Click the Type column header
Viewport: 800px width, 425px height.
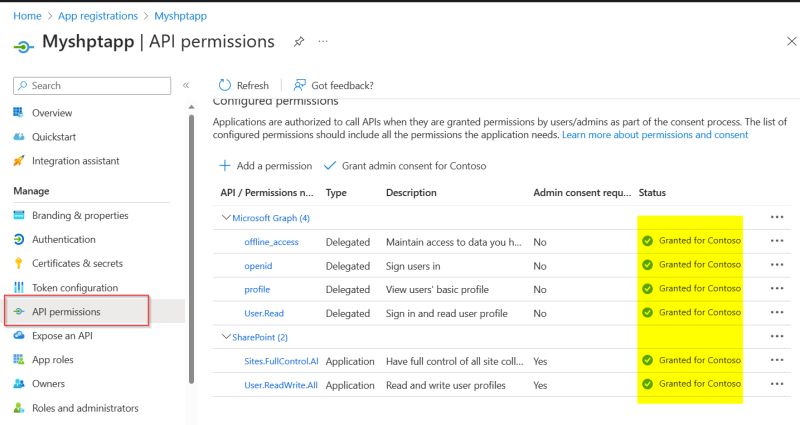click(x=336, y=193)
